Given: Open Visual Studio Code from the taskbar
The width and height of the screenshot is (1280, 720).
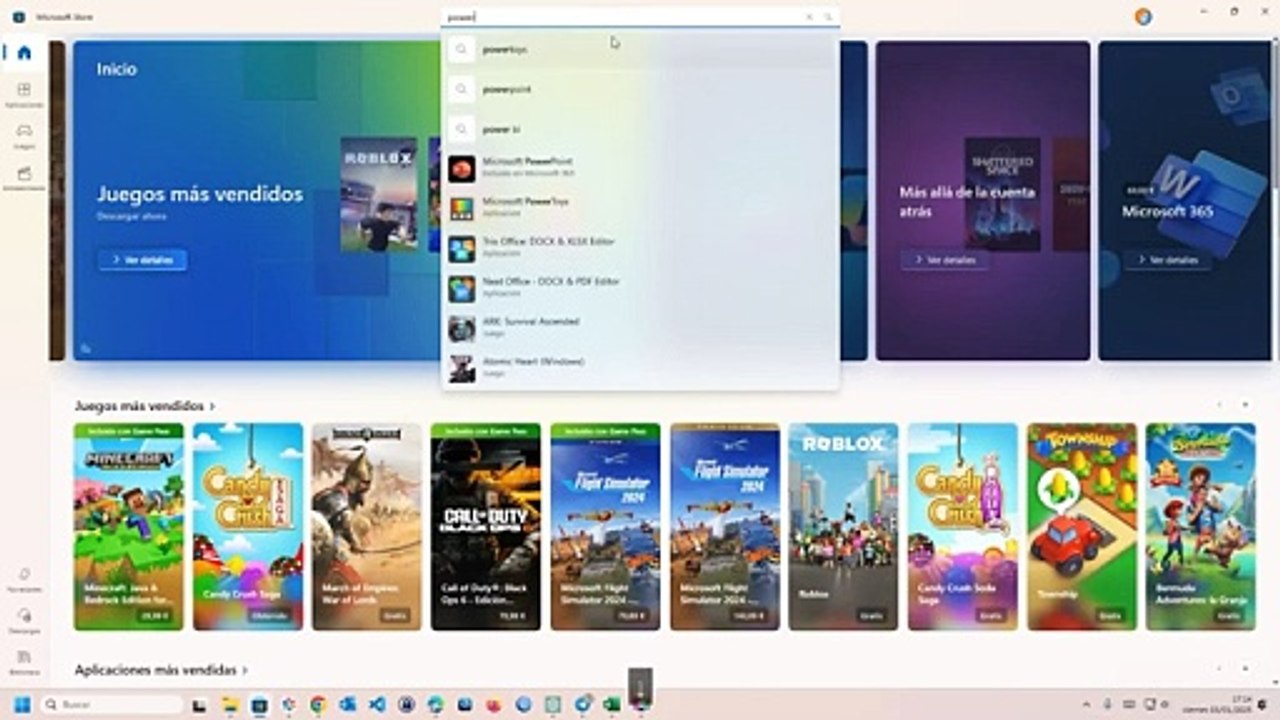Looking at the screenshot, I should [x=377, y=705].
